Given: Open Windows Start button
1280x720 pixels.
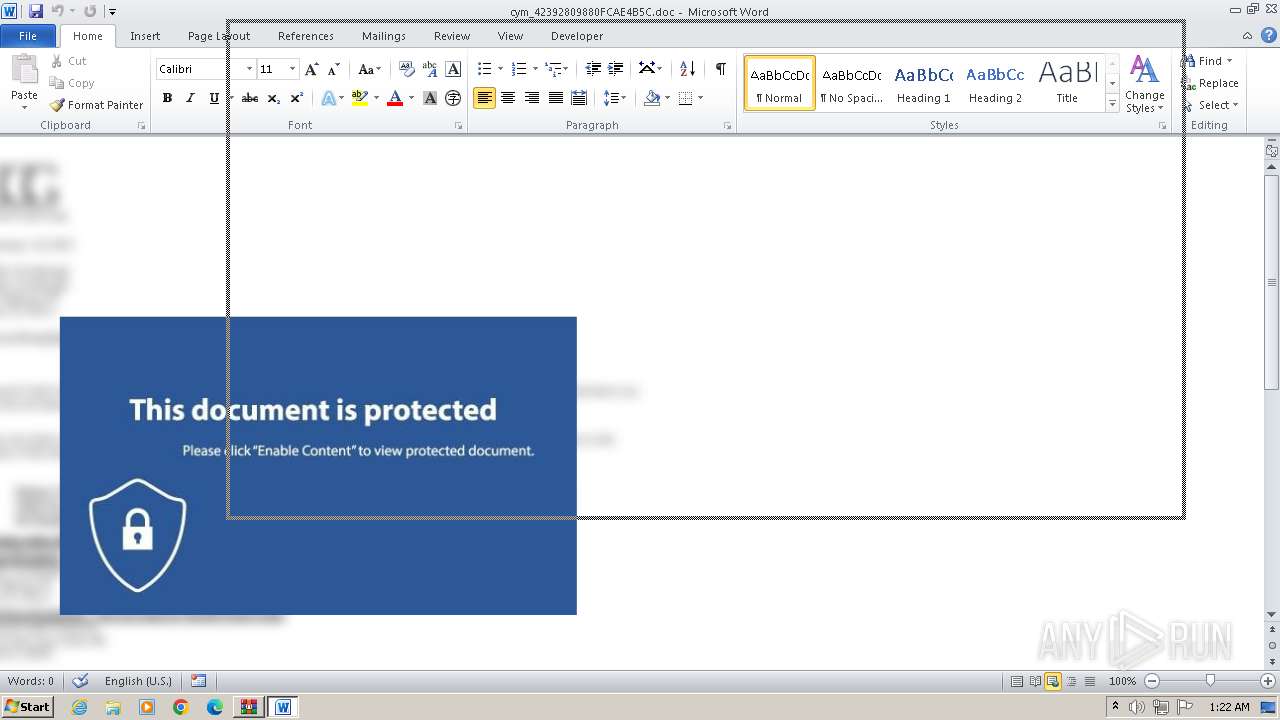Looking at the screenshot, I should pos(27,706).
